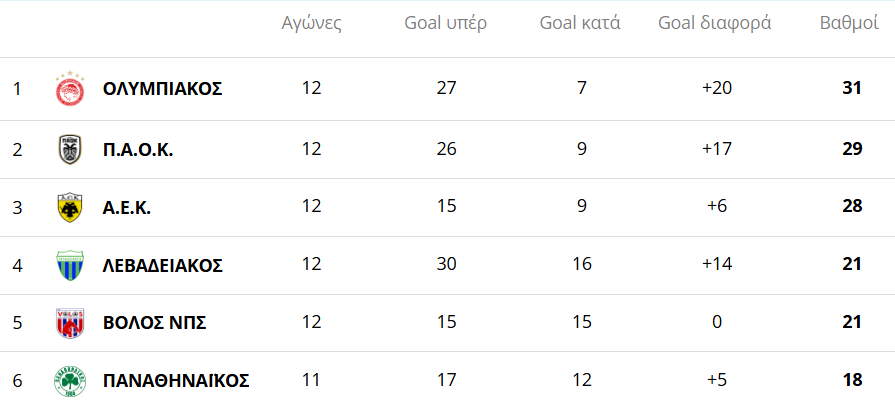Click the Levadiakos club crest icon
Image resolution: width=895 pixels, height=406 pixels.
point(70,265)
